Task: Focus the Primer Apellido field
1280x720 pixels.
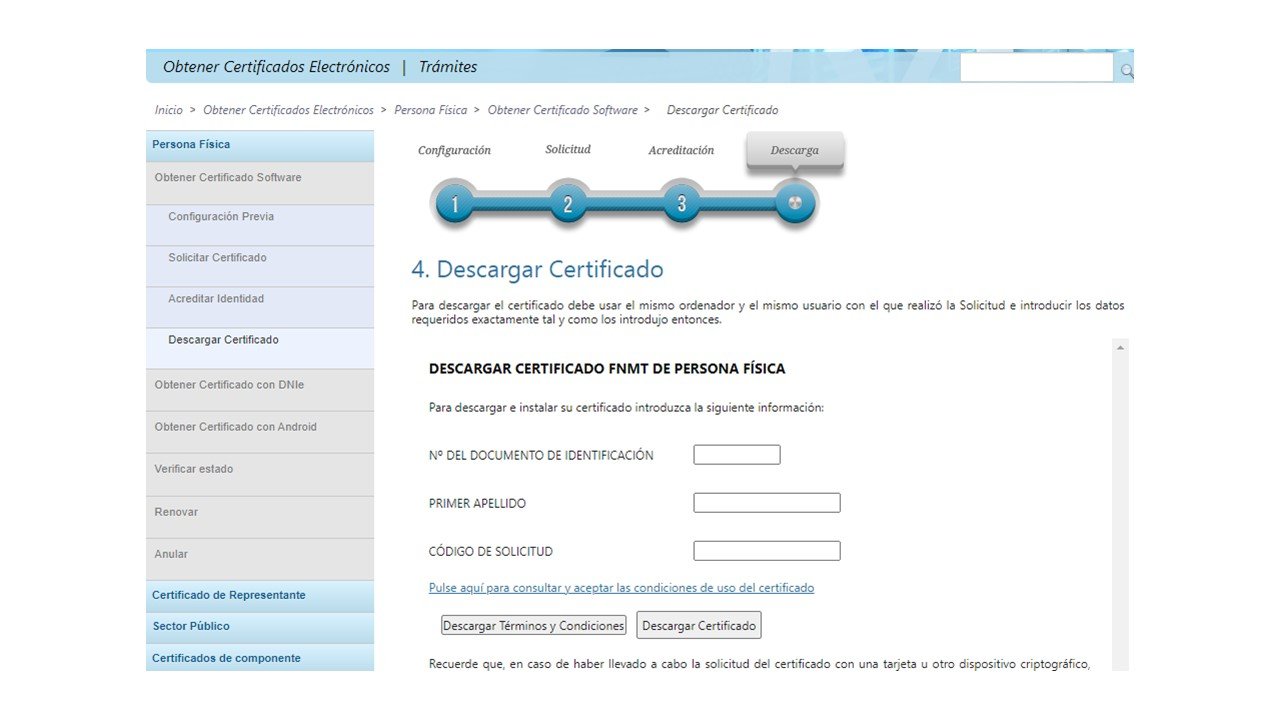Action: 767,503
